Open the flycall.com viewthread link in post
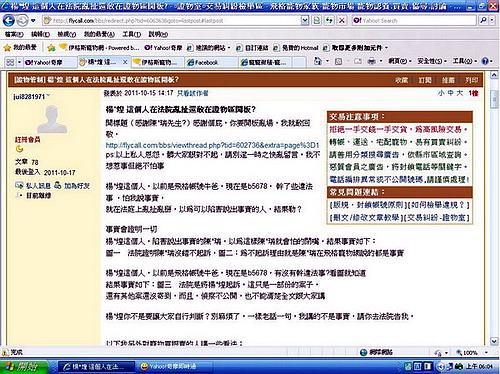This screenshot has height=374, width=500. coord(212,145)
